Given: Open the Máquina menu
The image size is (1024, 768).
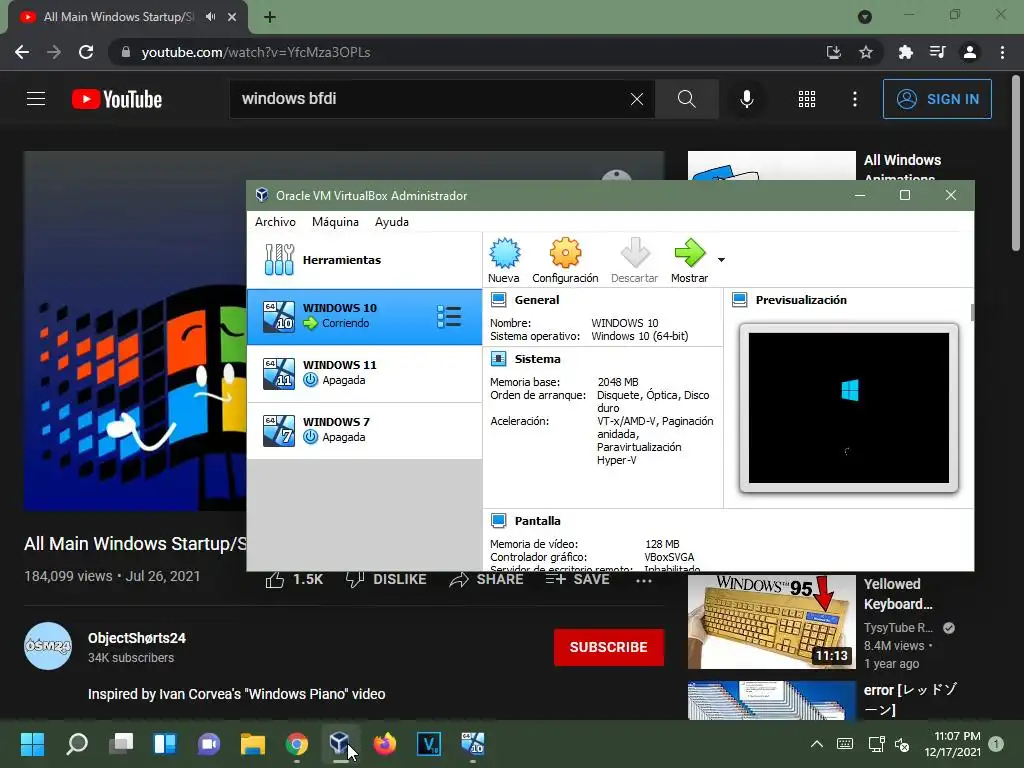Looking at the screenshot, I should 335,222.
